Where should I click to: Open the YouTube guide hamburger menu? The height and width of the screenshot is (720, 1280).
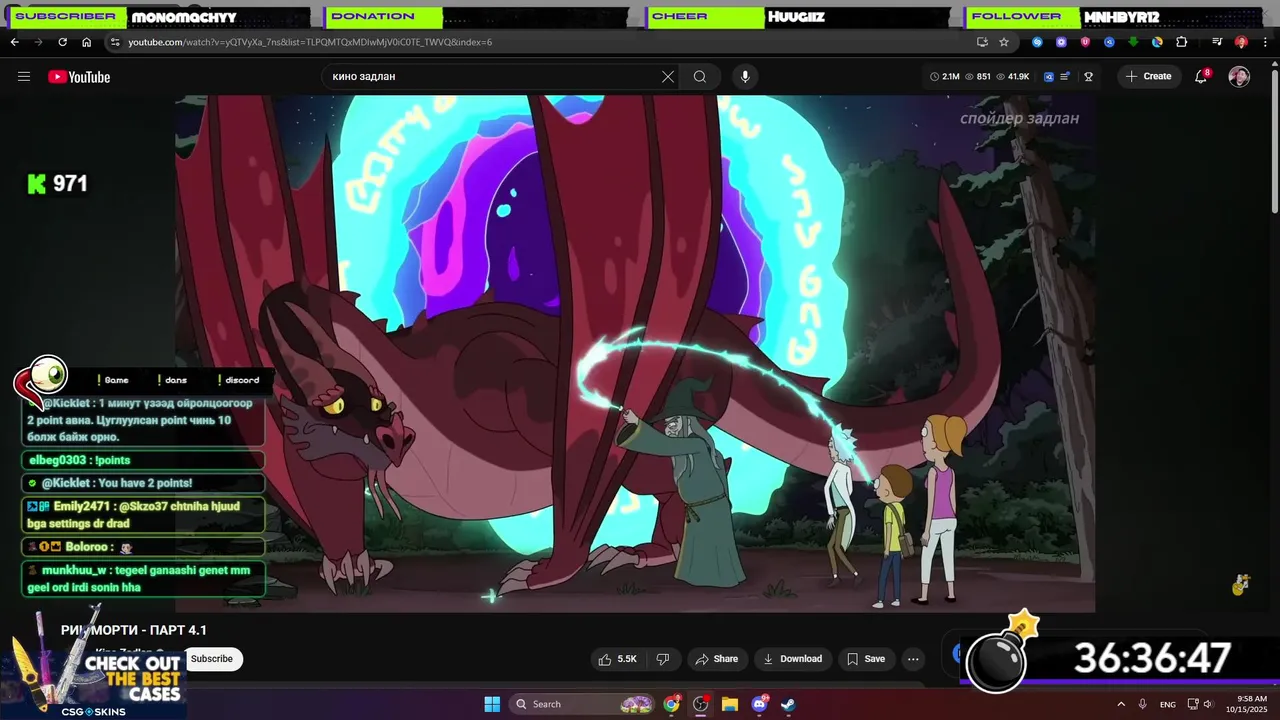(24, 76)
